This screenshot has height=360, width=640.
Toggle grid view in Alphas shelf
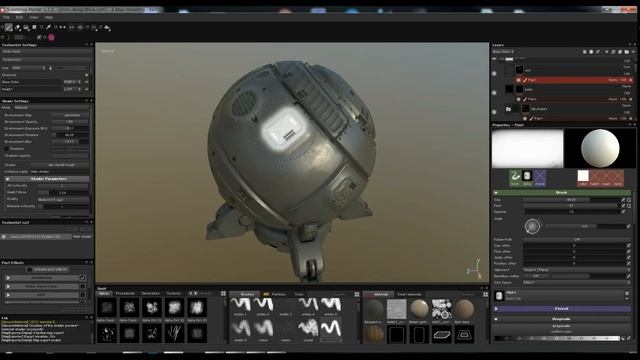pos(223,293)
